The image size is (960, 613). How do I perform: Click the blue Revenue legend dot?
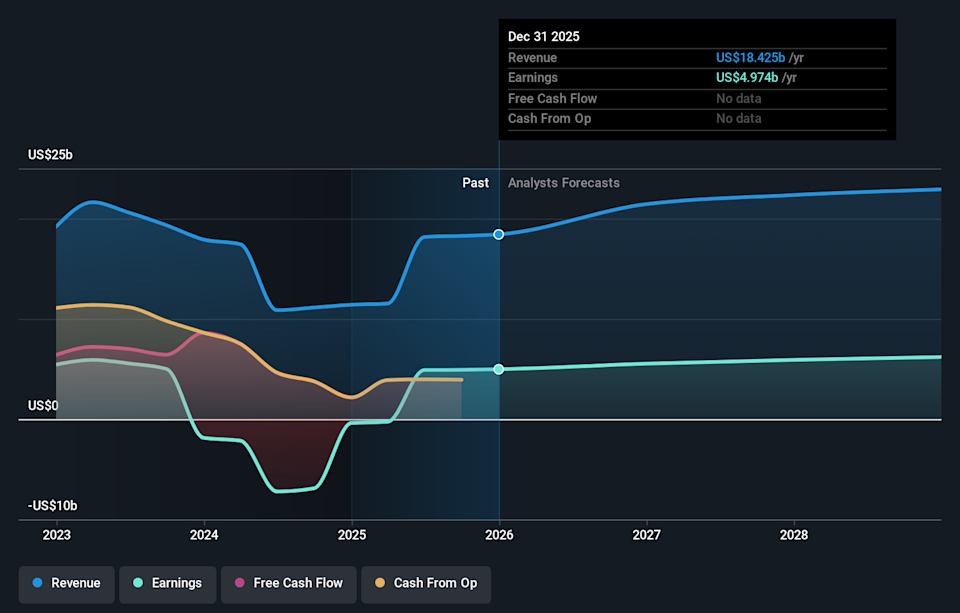pos(38,583)
